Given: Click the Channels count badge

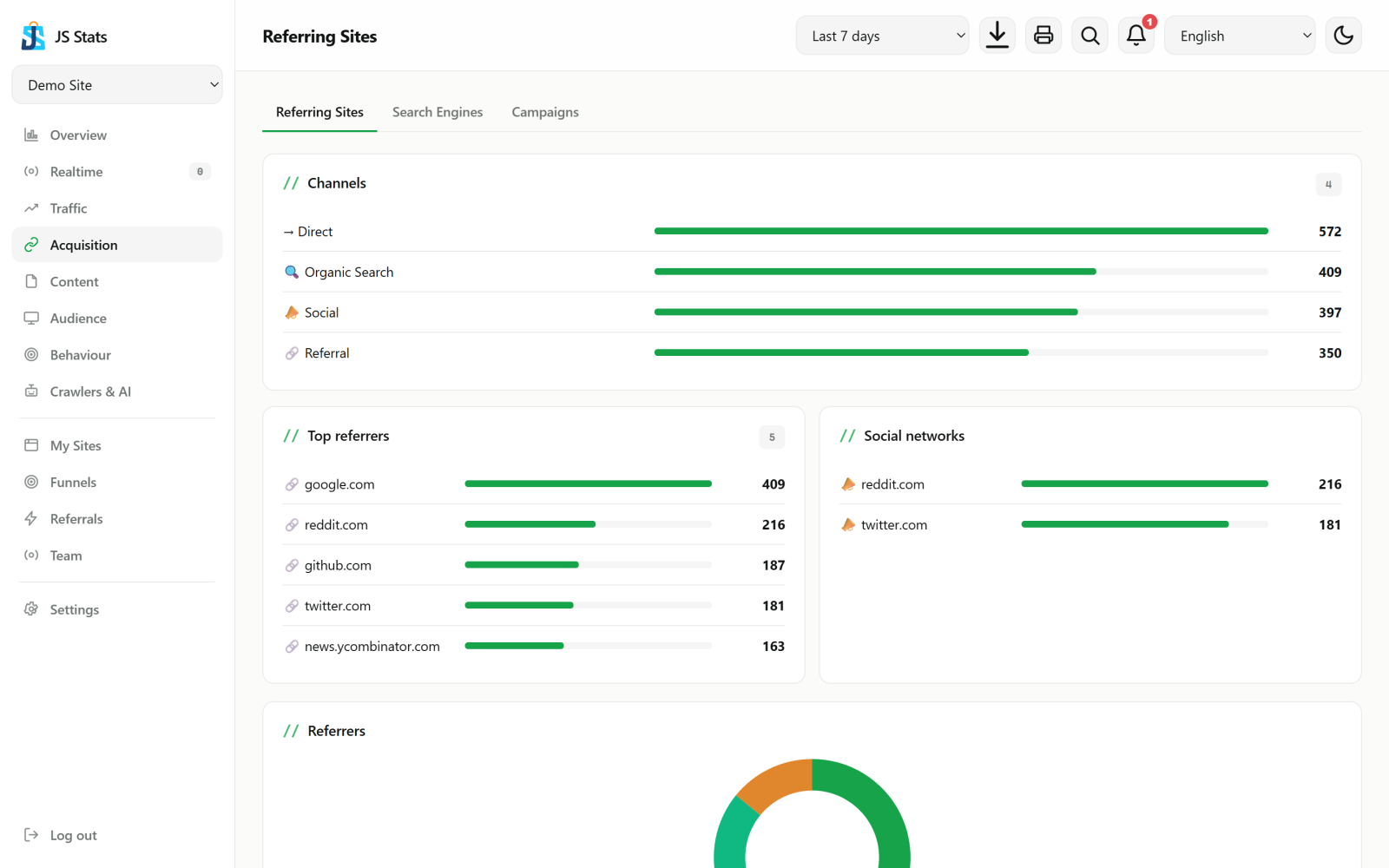Looking at the screenshot, I should coord(1328,184).
